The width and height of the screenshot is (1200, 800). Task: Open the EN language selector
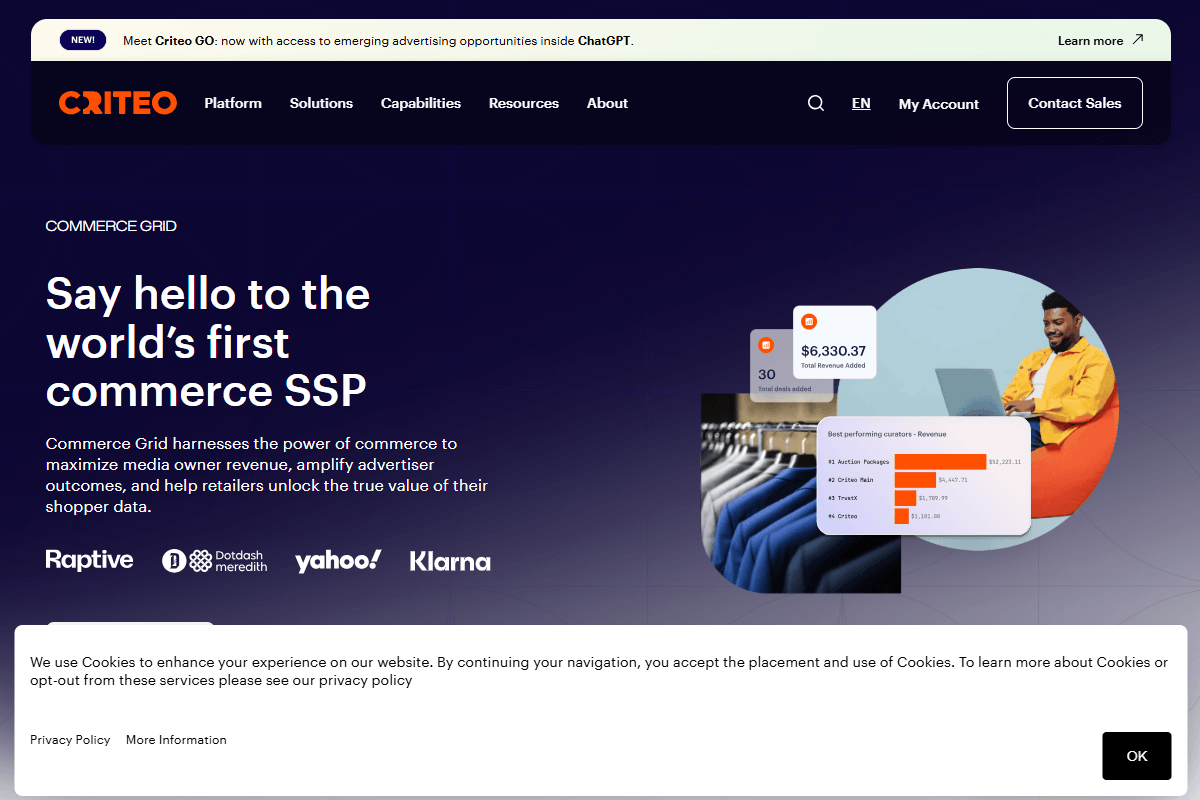click(861, 103)
